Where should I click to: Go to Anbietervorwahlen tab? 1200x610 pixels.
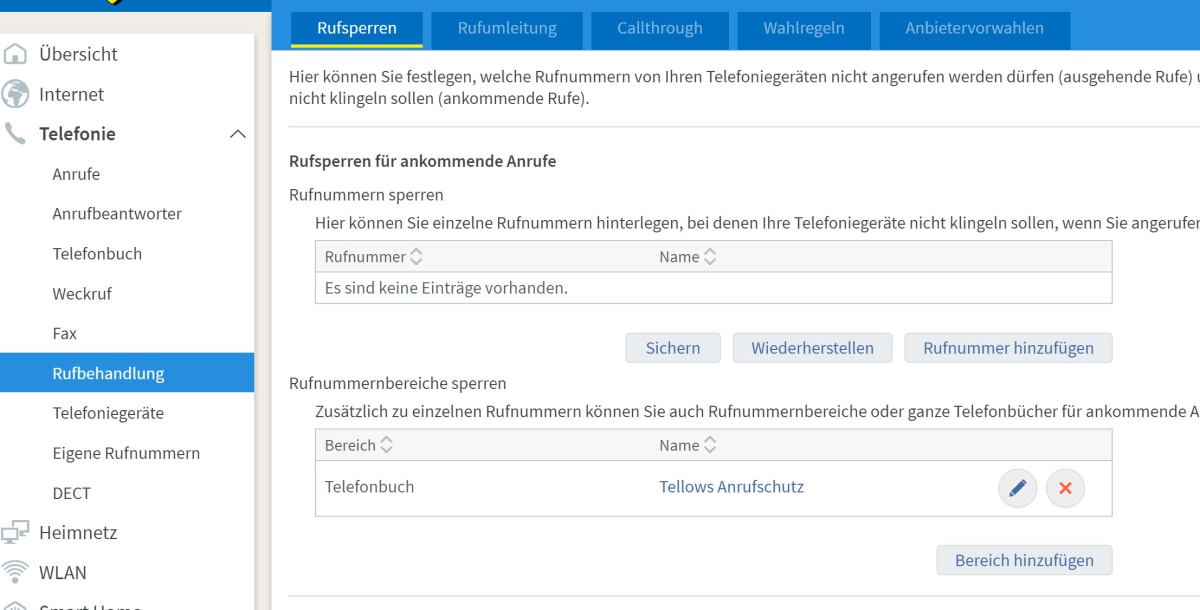(974, 28)
